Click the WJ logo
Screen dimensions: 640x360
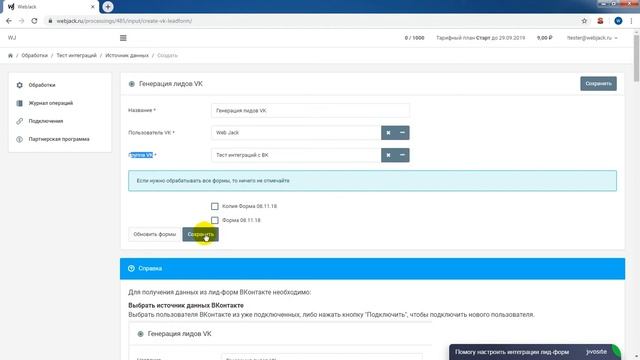[12, 38]
